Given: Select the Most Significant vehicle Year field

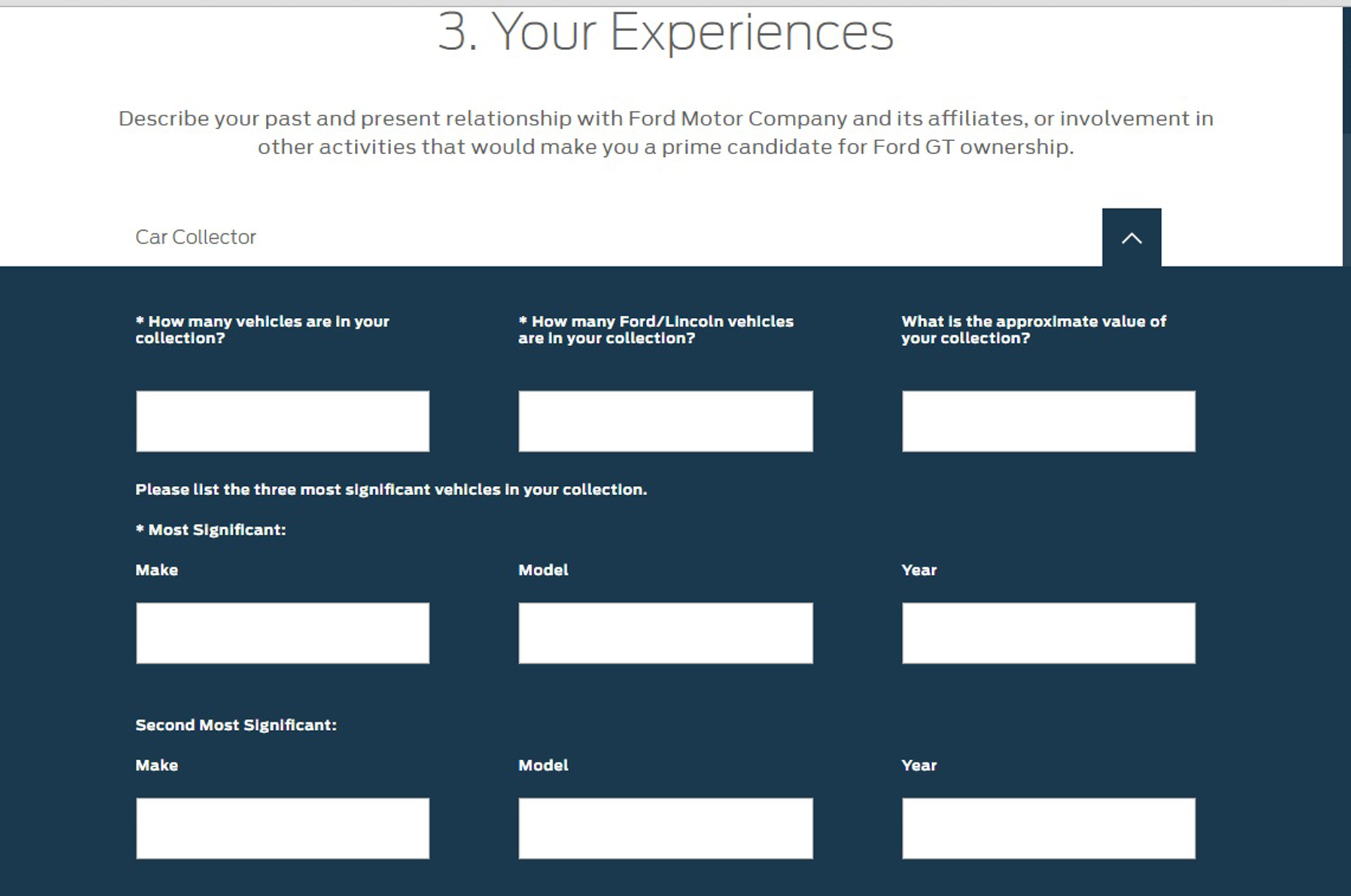Looking at the screenshot, I should [1048, 633].
